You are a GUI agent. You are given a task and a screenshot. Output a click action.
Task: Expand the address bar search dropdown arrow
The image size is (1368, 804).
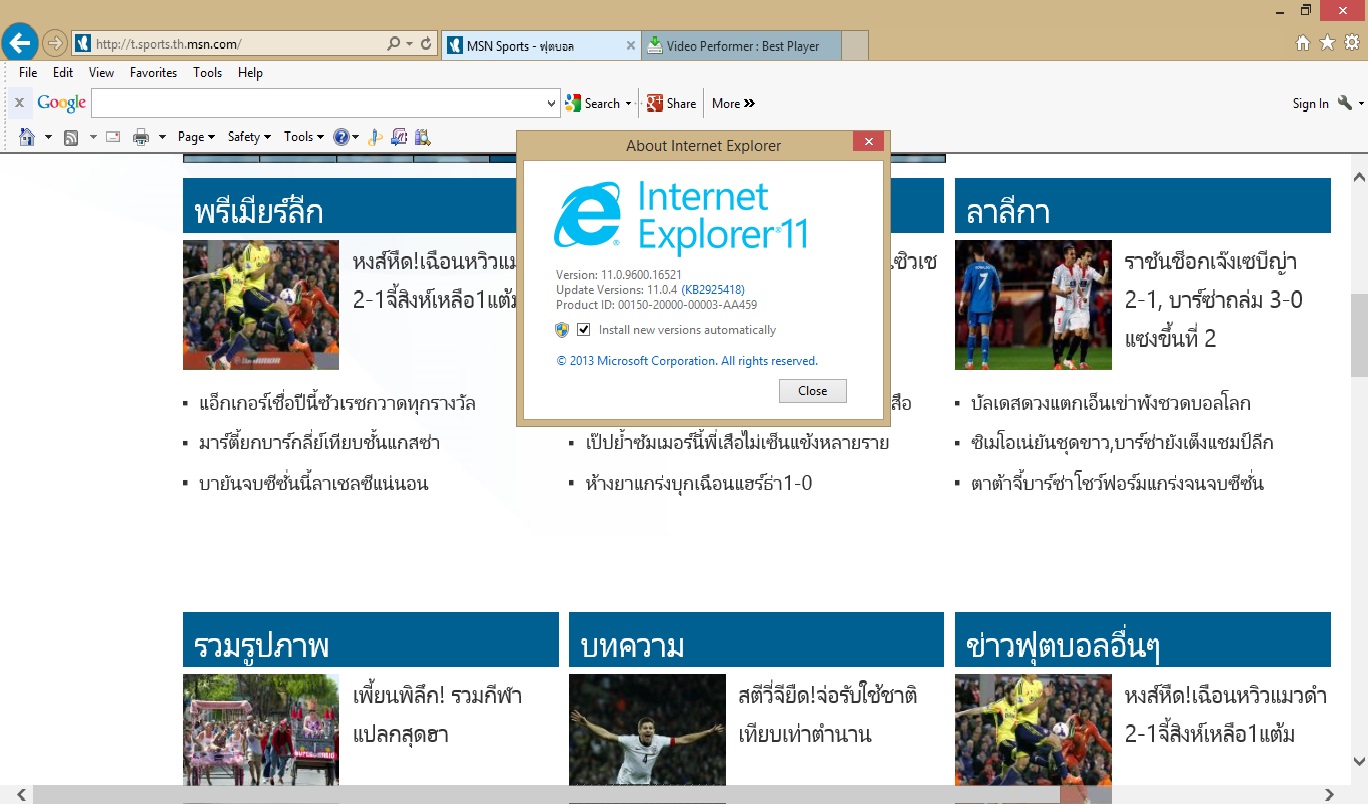click(409, 44)
